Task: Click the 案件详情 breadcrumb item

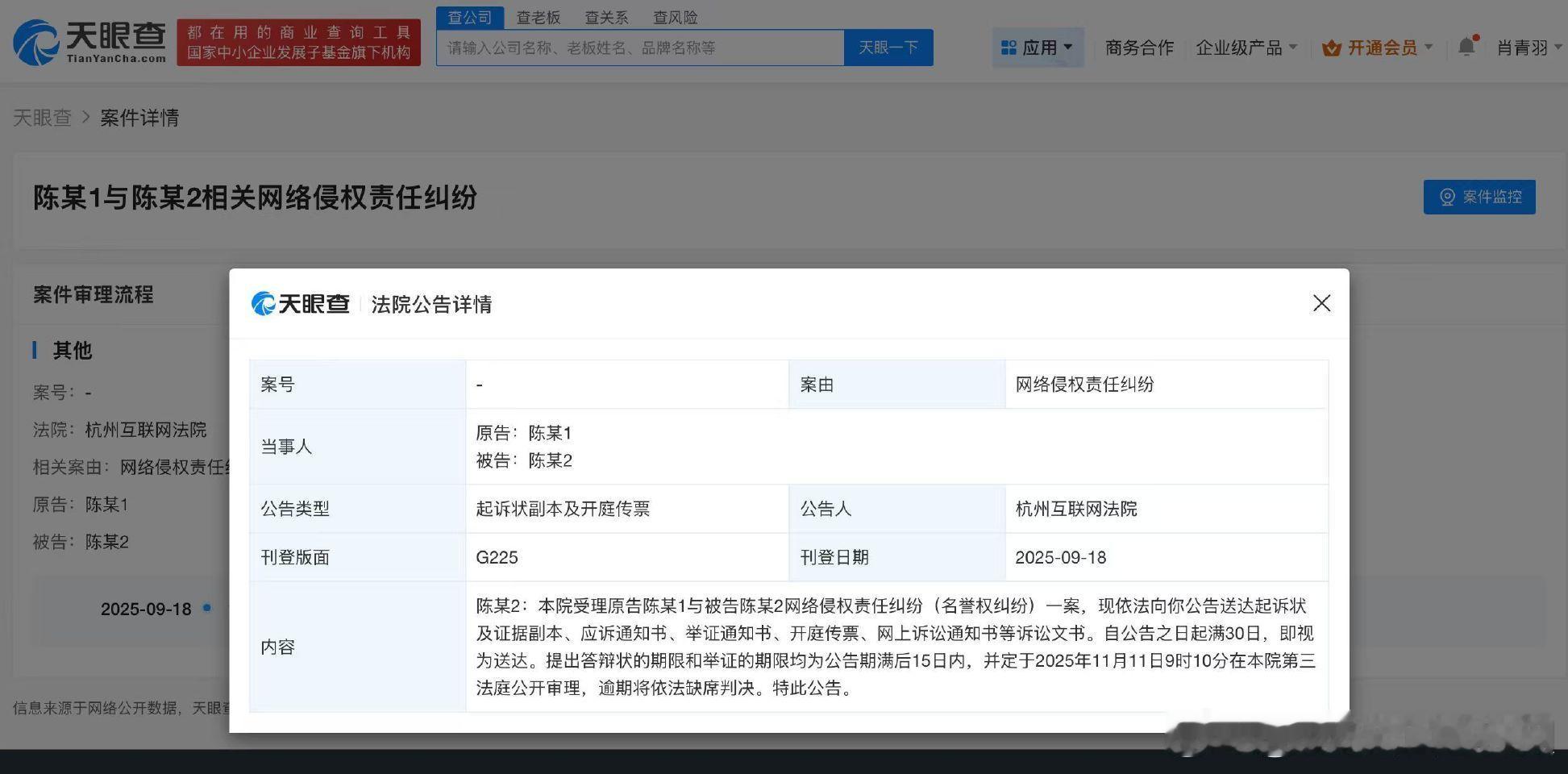Action: [x=139, y=118]
